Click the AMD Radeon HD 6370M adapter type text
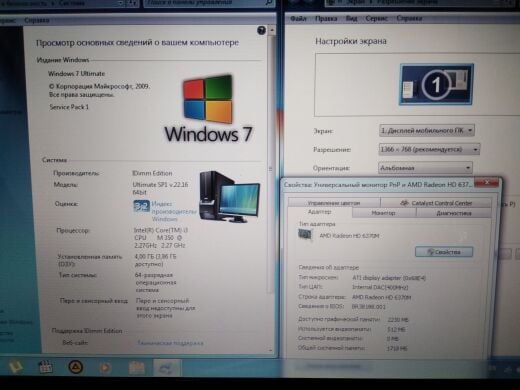 coord(349,236)
